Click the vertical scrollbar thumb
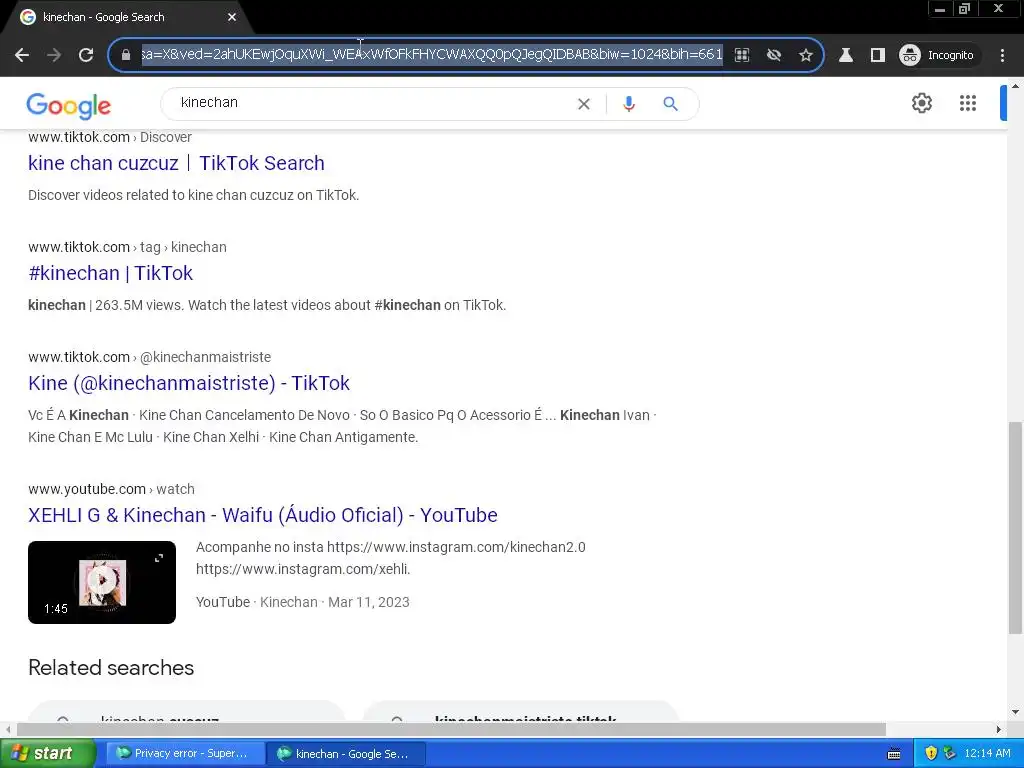1024x768 pixels. pos(1015,528)
